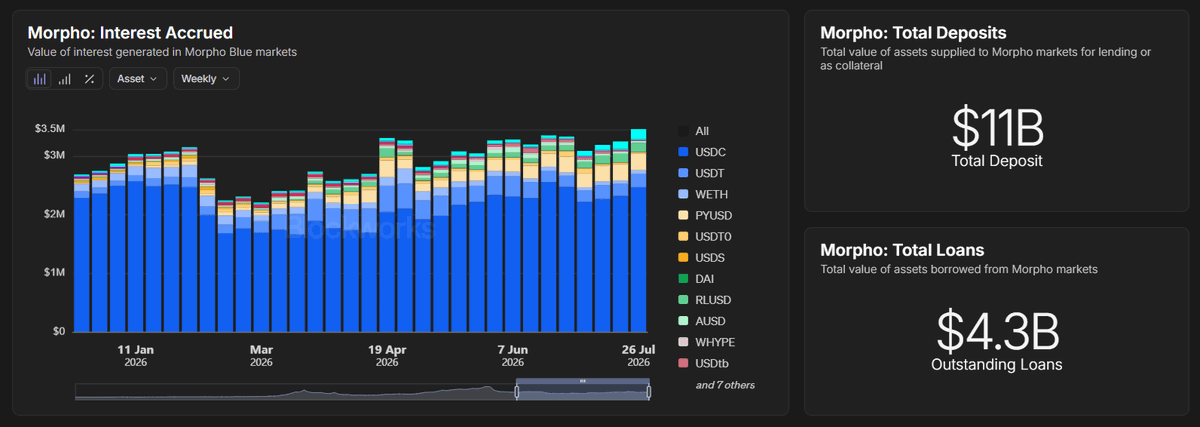Toggle USDtb series in the legend
Viewport: 1200px width, 427px height.
coord(702,363)
